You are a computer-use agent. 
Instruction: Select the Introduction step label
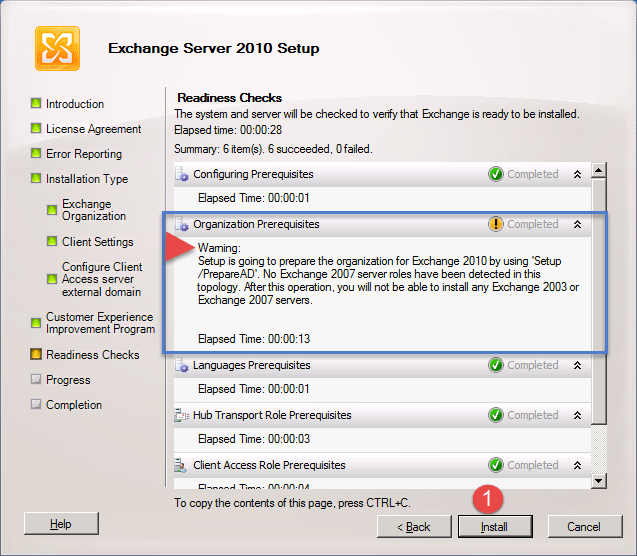[x=75, y=104]
